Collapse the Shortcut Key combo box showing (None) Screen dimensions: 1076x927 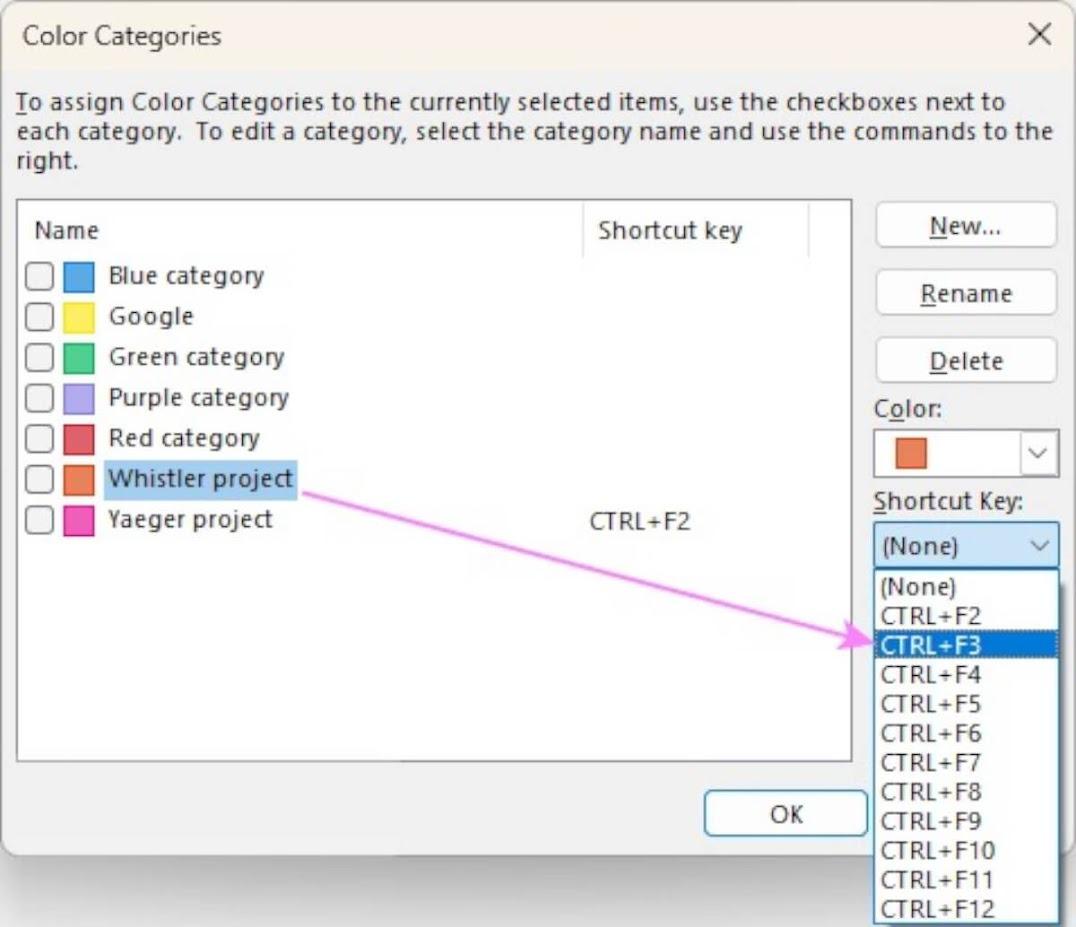(x=966, y=545)
